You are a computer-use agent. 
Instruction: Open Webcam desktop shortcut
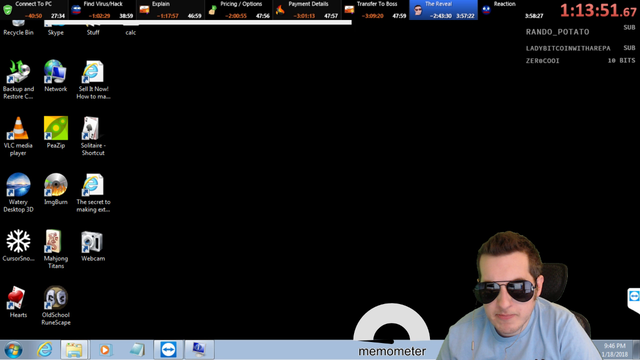pos(93,245)
